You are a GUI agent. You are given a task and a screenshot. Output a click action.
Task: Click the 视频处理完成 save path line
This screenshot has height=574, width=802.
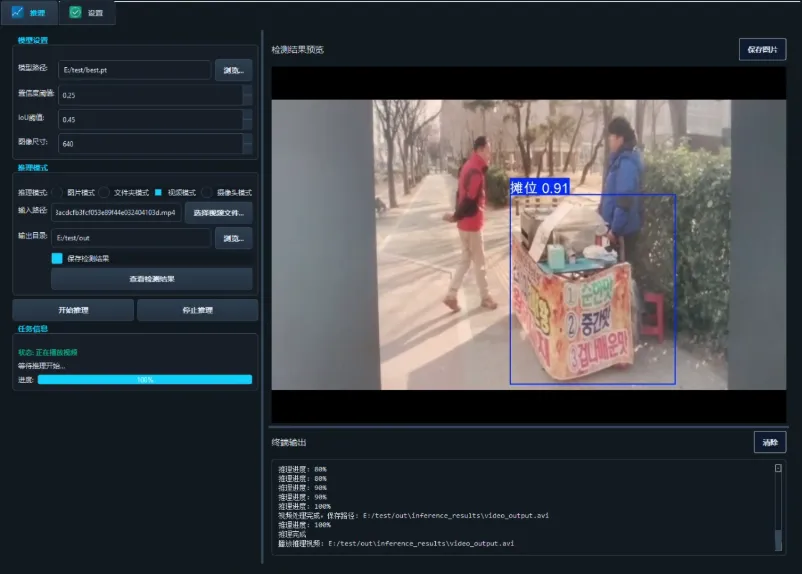tap(413, 516)
